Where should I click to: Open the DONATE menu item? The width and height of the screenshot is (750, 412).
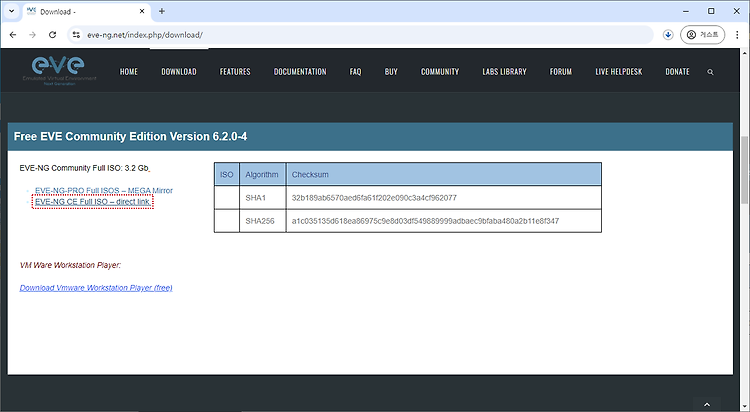pyautogui.click(x=677, y=72)
